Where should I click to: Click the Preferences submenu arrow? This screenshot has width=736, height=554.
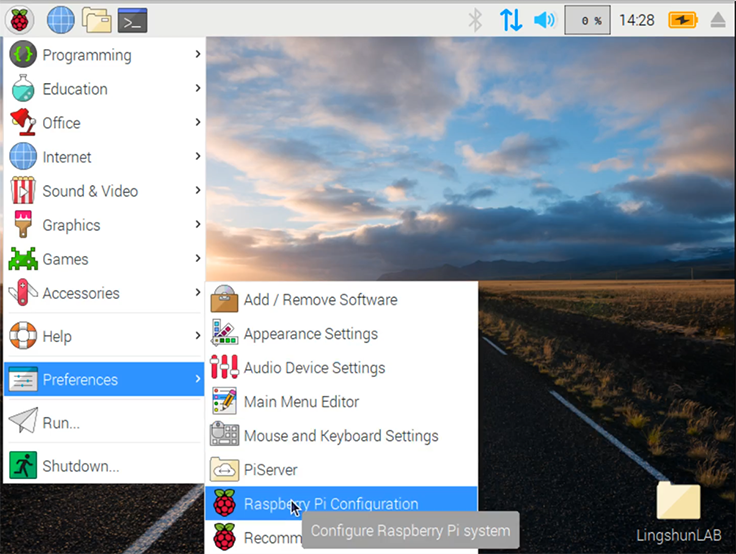click(198, 379)
